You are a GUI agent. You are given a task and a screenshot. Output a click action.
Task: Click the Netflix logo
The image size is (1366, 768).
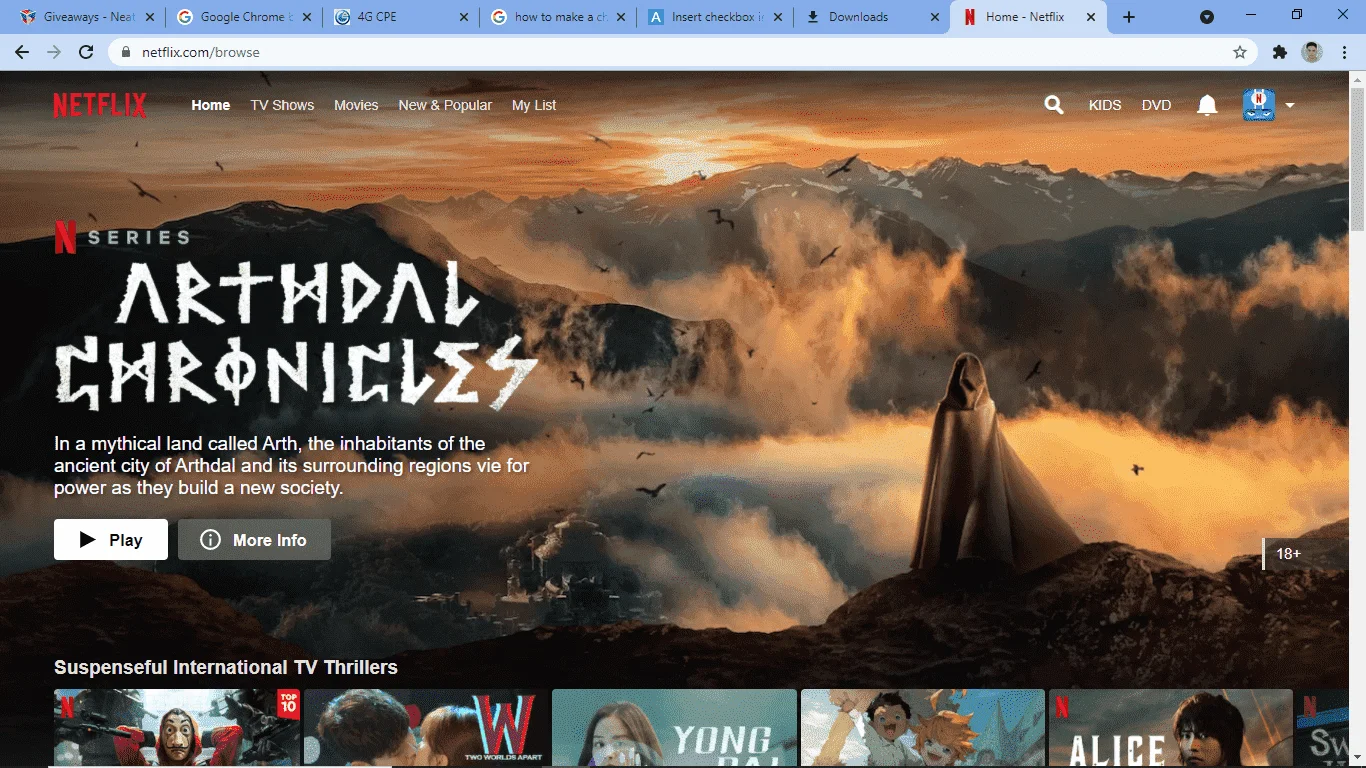click(100, 105)
